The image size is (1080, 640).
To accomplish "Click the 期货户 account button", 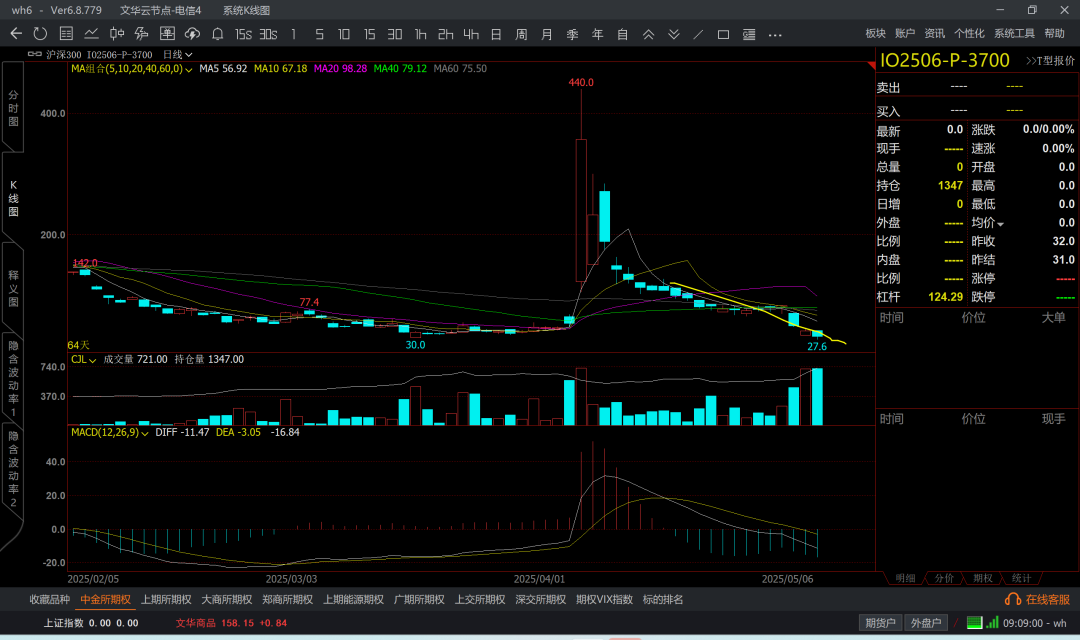I will pos(880,623).
